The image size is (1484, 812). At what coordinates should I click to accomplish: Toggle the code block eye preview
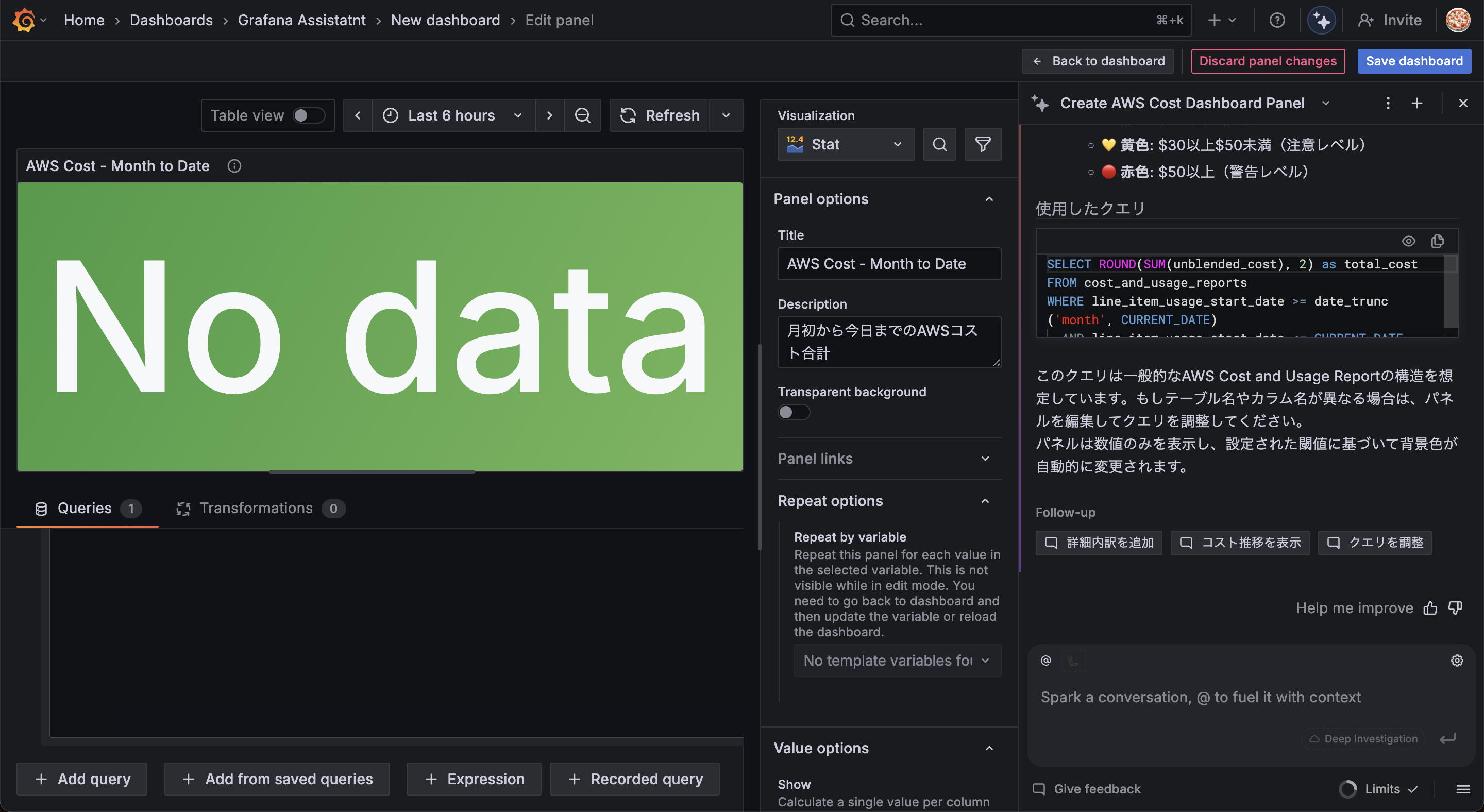click(x=1408, y=241)
